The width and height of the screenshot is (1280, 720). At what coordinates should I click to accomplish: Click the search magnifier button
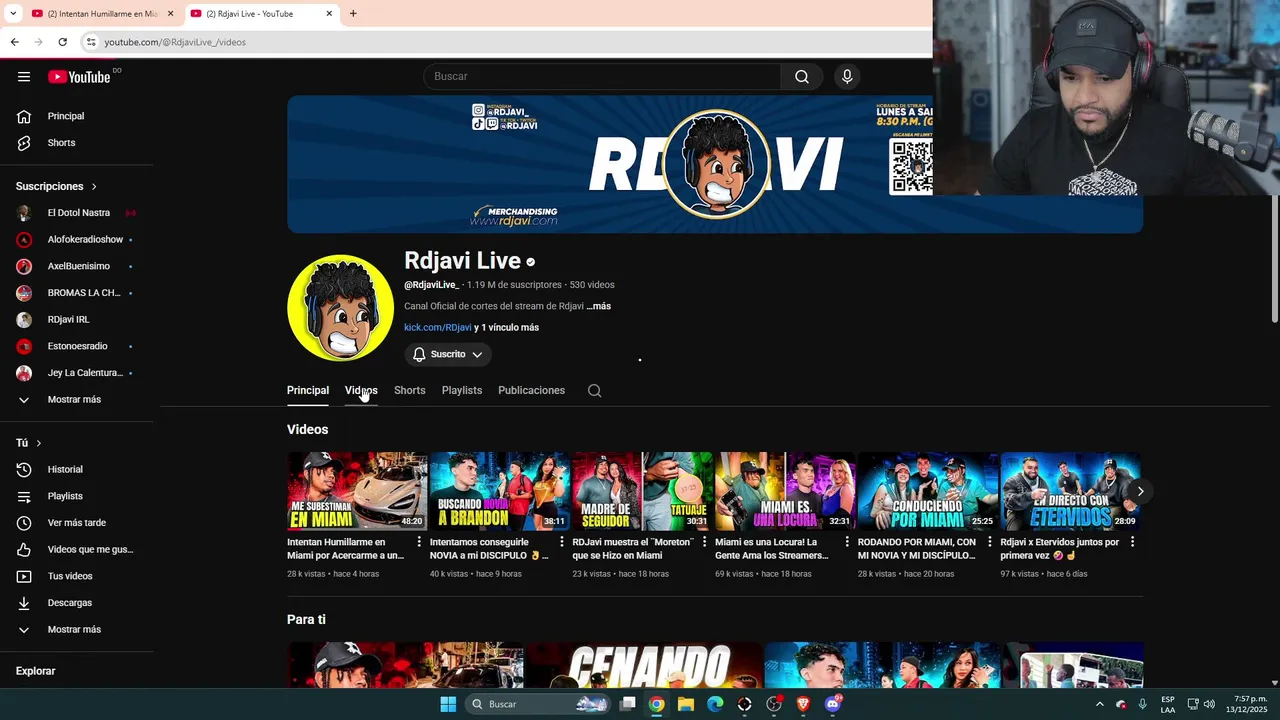[x=802, y=77]
